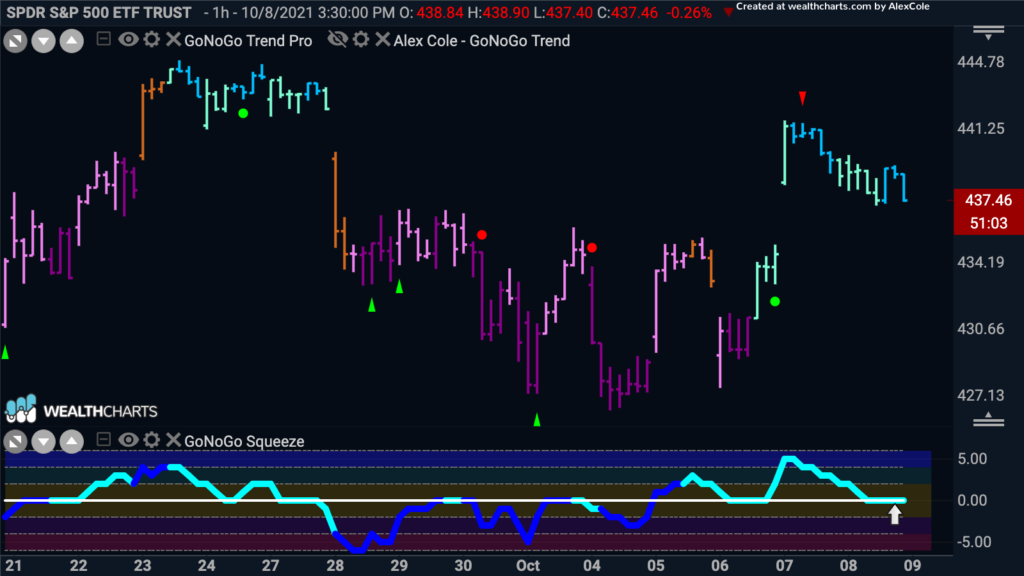
Task: Click the GoNoGo Trend Pro label
Action: click(248, 40)
